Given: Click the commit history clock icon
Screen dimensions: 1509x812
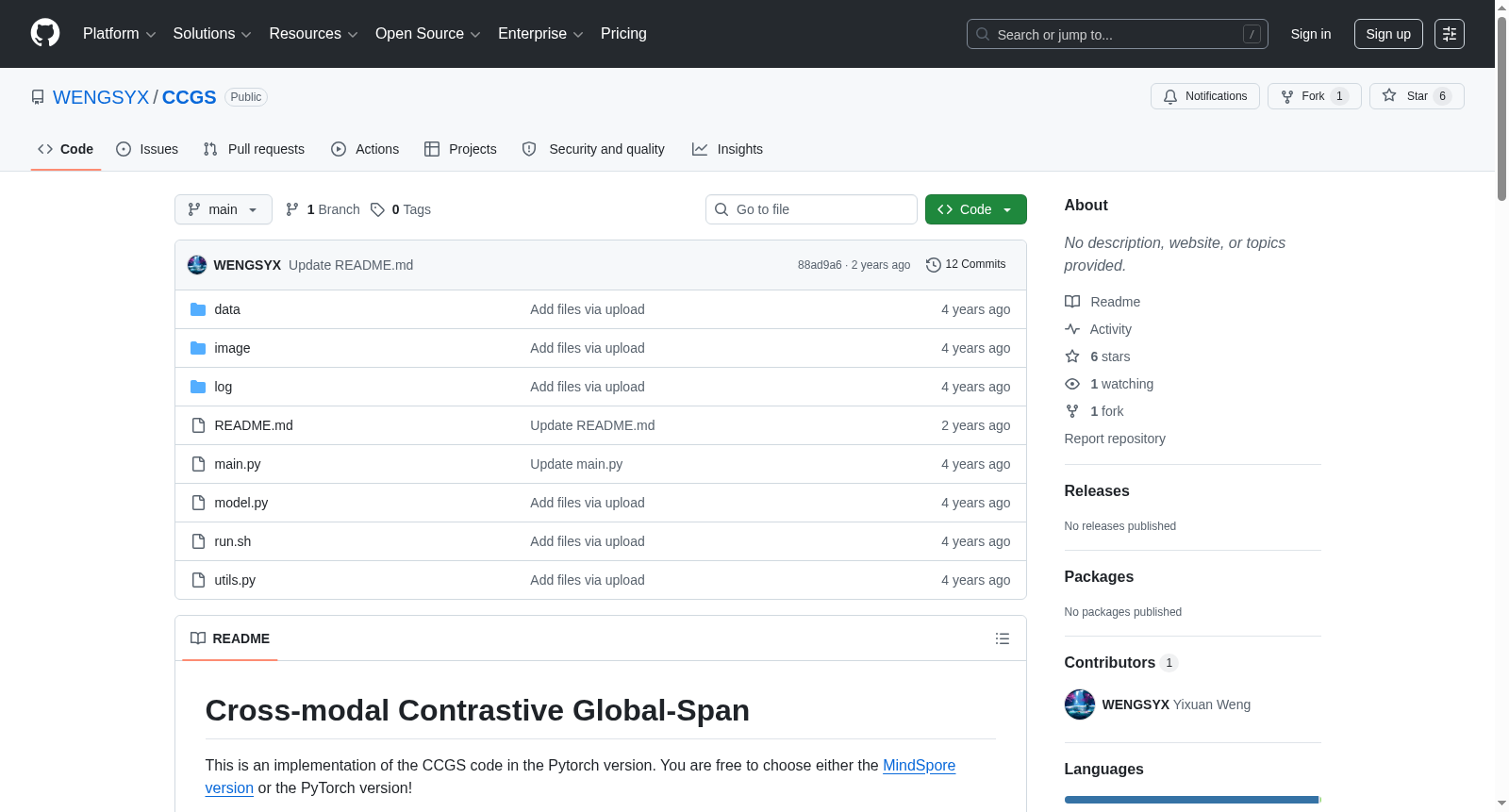Looking at the screenshot, I should (934, 265).
